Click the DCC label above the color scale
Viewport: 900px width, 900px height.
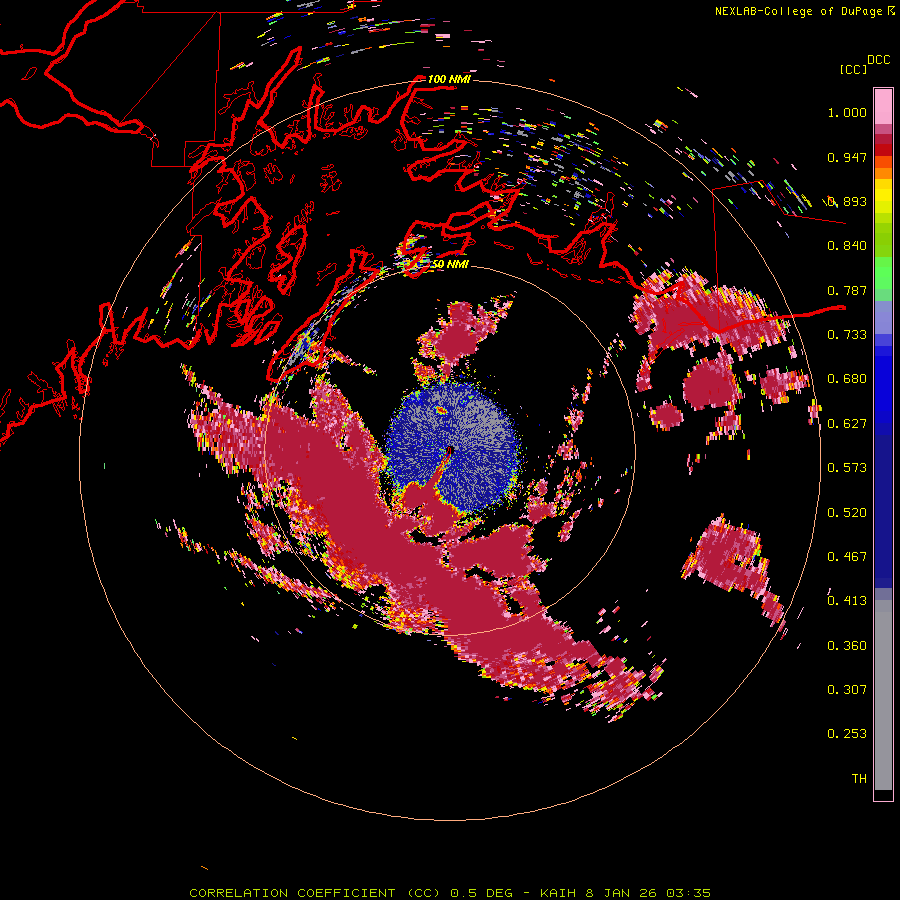click(x=878, y=60)
